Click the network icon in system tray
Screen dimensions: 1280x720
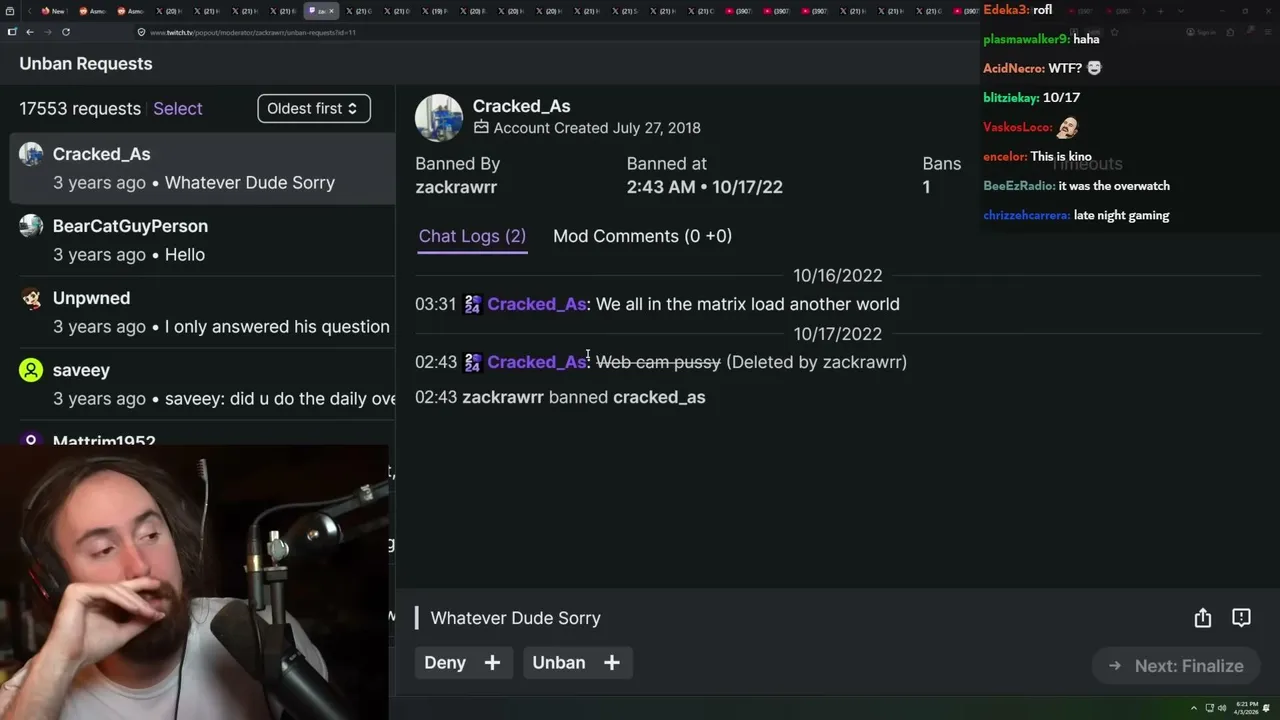pyautogui.click(x=1210, y=708)
